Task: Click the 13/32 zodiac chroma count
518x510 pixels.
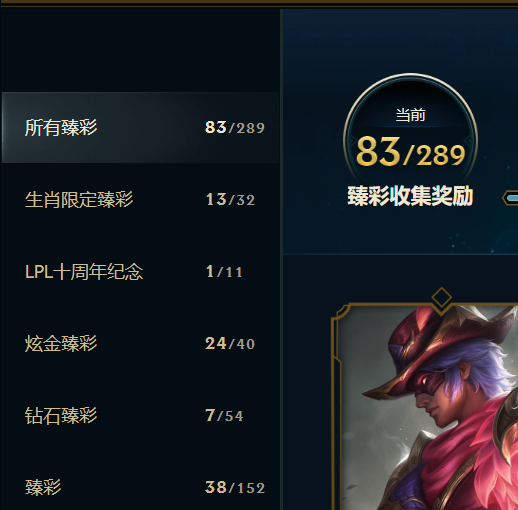Action: pyautogui.click(x=230, y=200)
